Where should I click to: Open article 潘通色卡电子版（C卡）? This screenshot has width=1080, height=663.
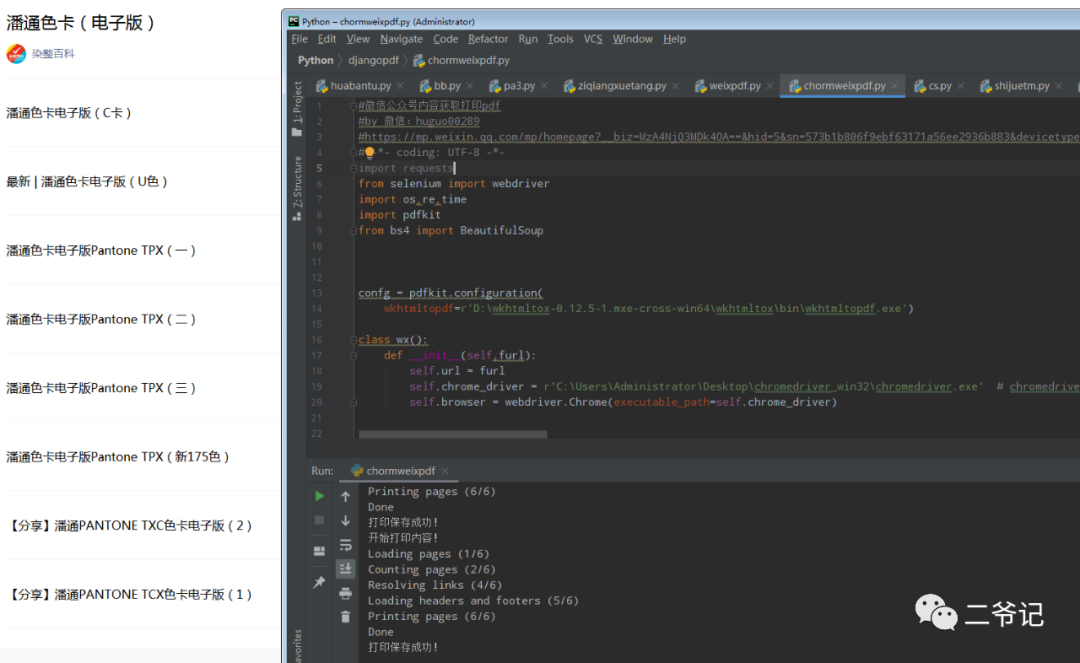click(x=69, y=113)
